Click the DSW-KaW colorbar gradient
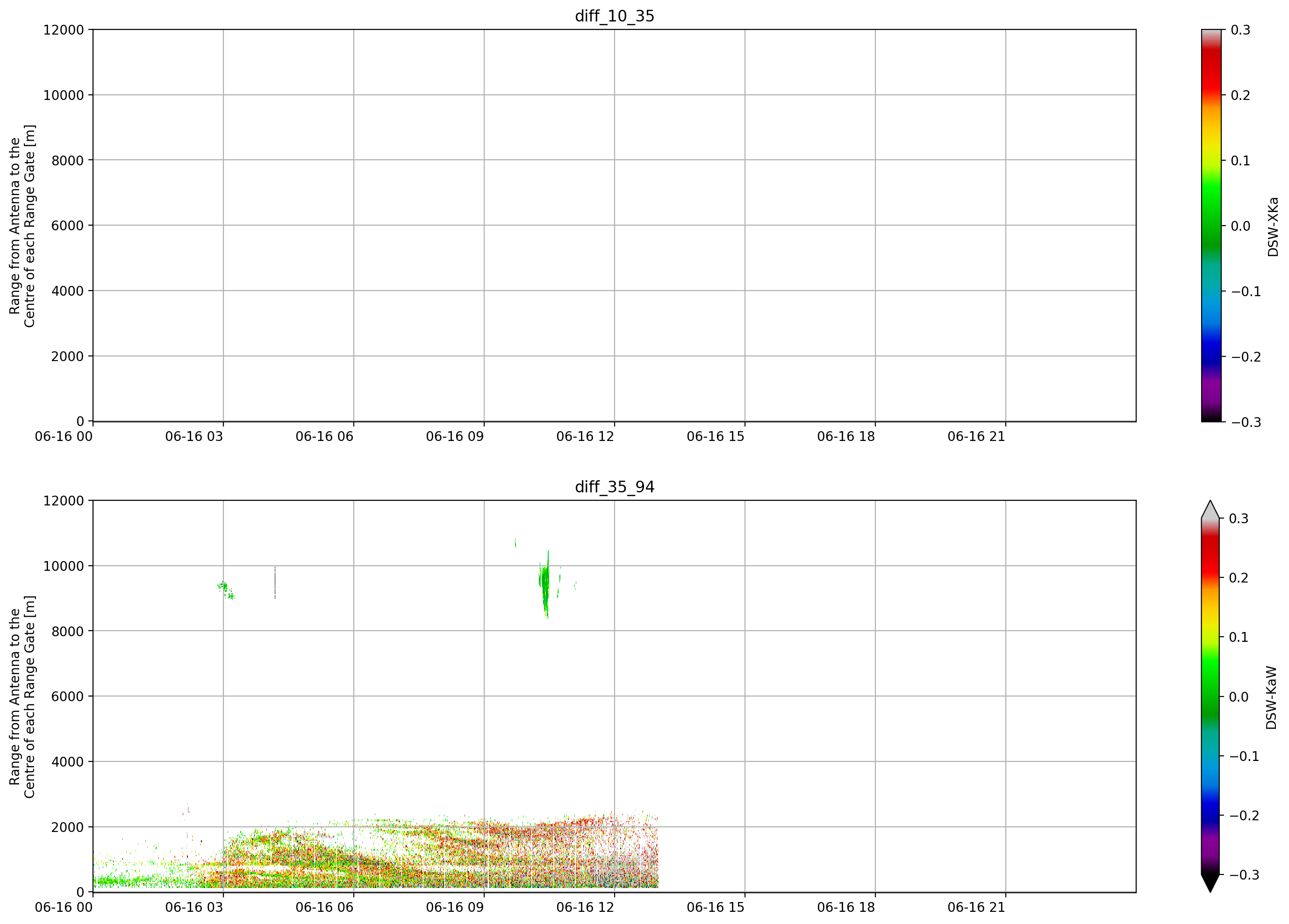The width and height of the screenshot is (1289, 924). point(1210,696)
